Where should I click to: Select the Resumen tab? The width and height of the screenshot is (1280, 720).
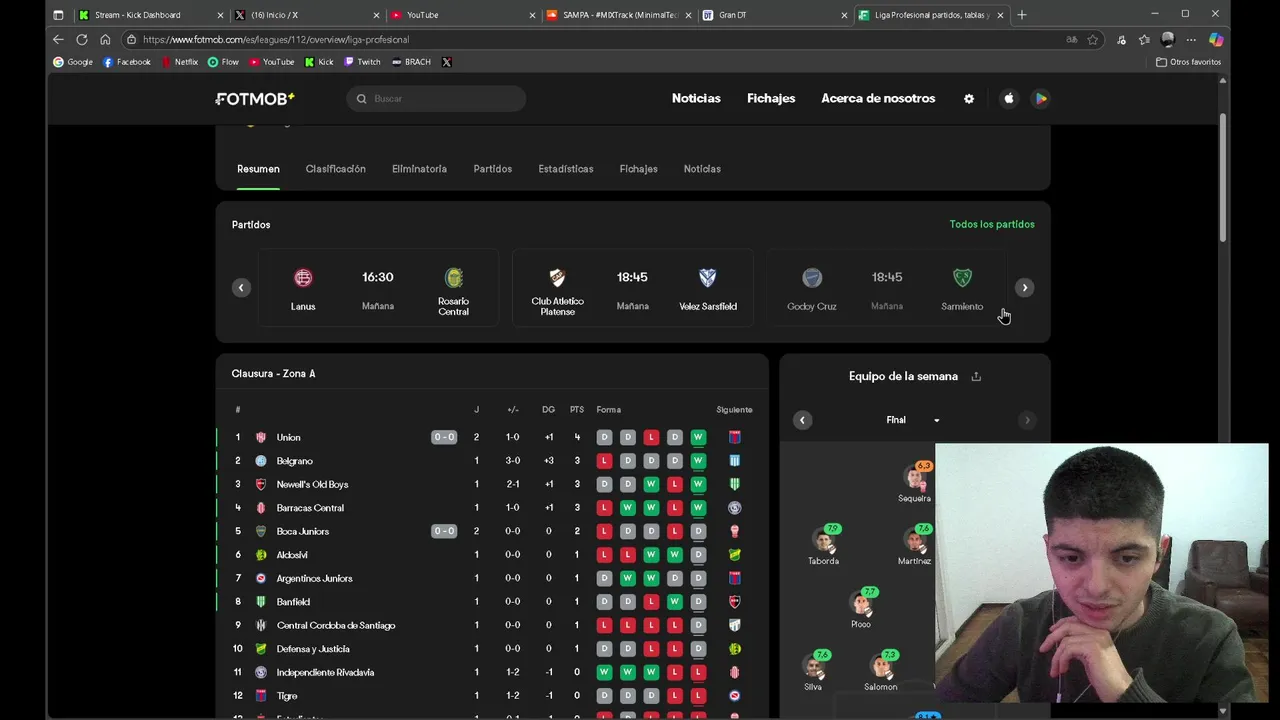258,169
